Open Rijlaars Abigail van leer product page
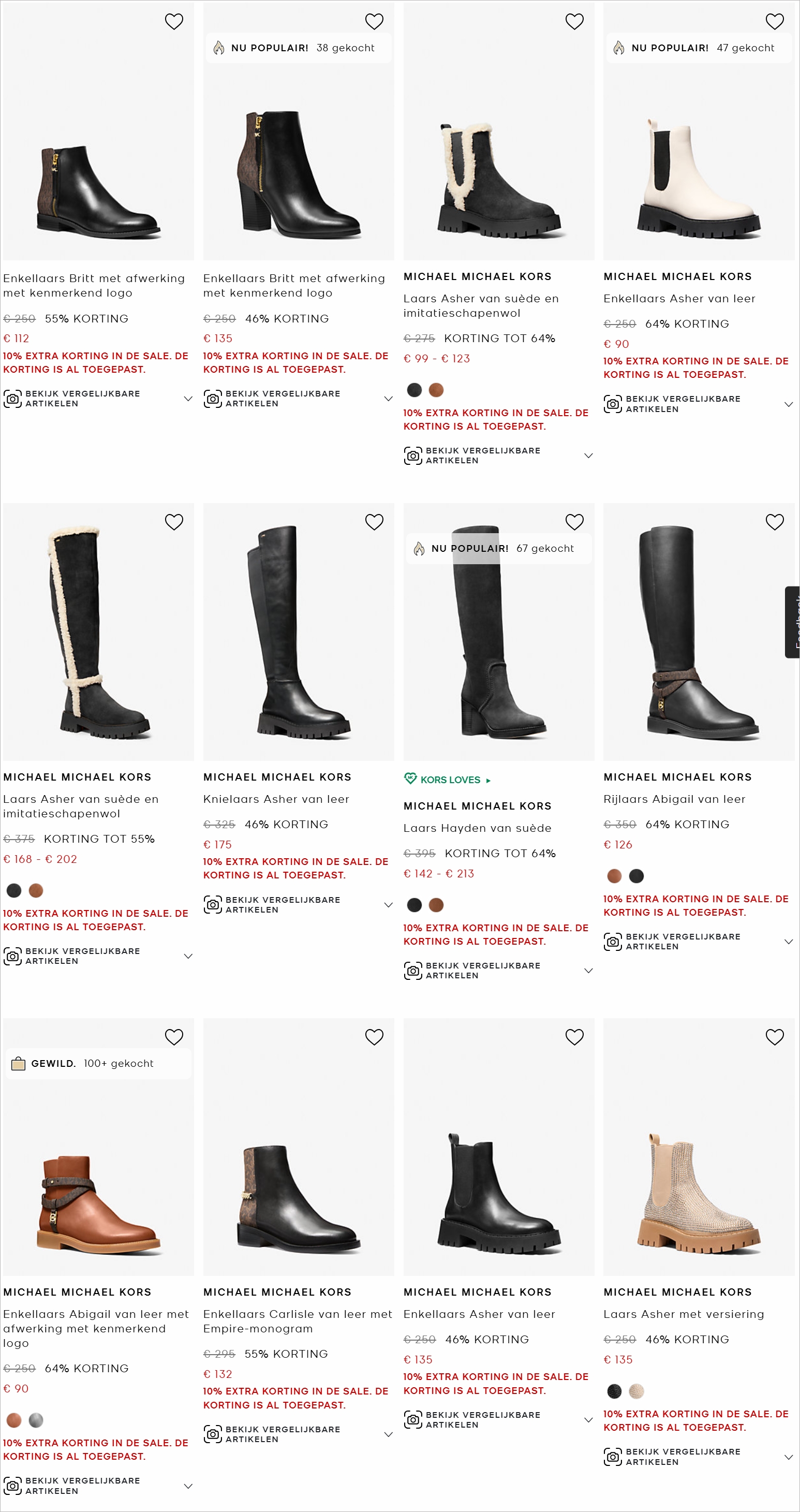The width and height of the screenshot is (800, 1512). coord(674,799)
